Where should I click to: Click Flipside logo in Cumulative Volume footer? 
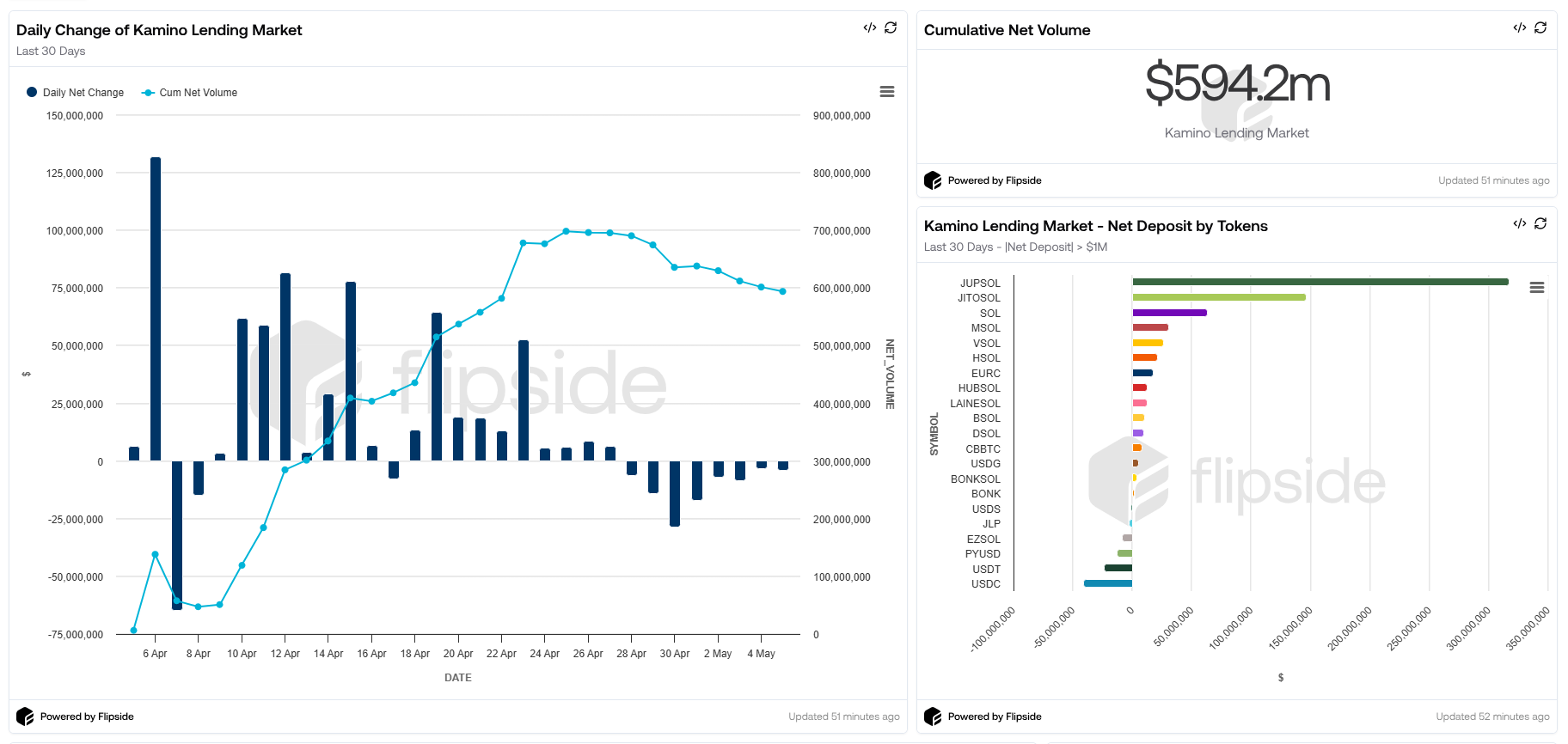(933, 180)
